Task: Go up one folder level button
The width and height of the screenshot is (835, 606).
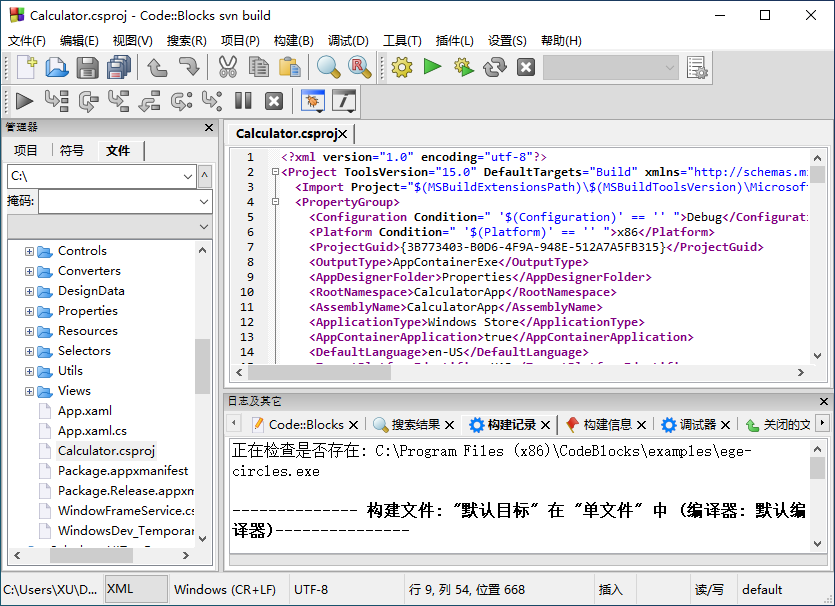Action: [205, 176]
